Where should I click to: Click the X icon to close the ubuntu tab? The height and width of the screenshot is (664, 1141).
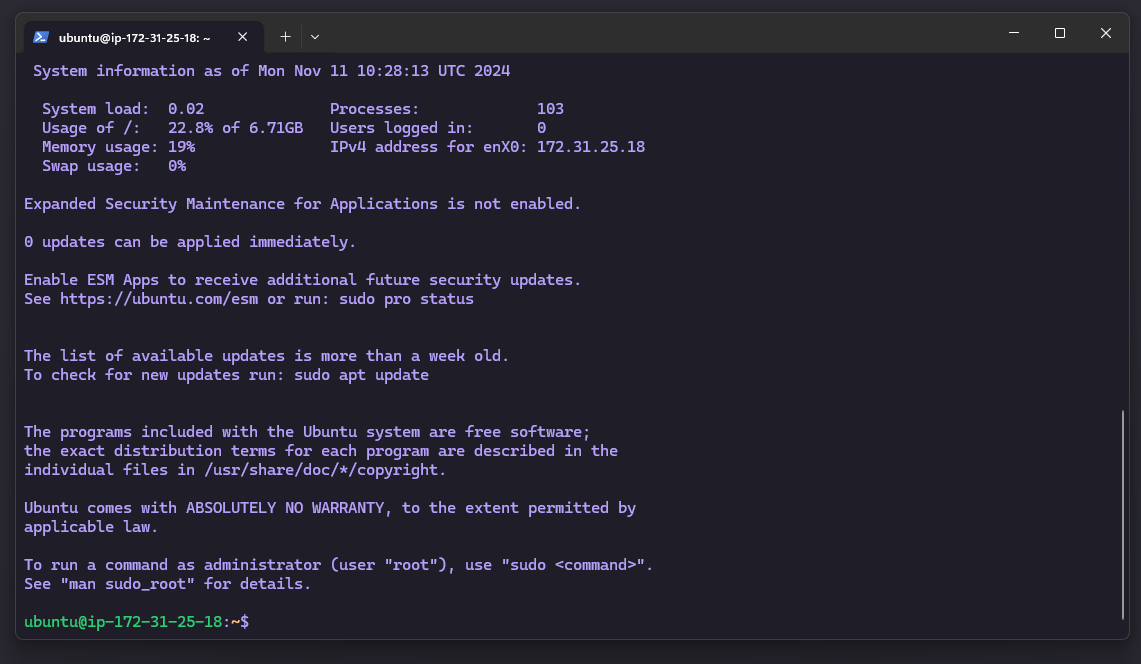[x=242, y=36]
